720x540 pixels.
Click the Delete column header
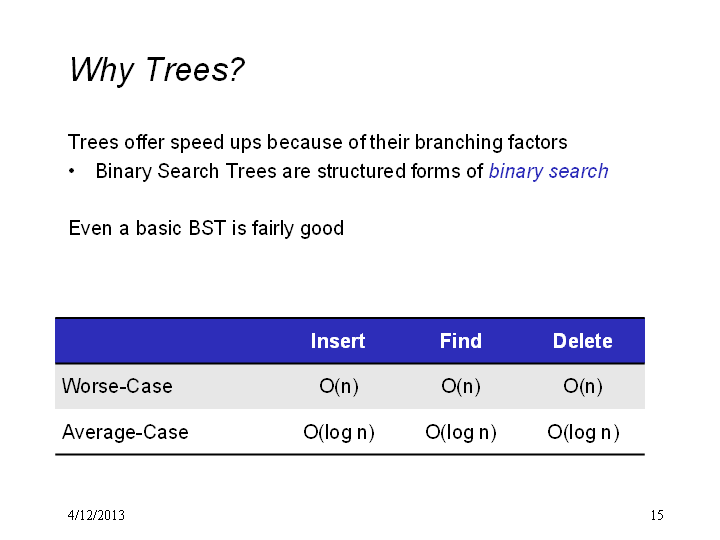[x=583, y=341]
